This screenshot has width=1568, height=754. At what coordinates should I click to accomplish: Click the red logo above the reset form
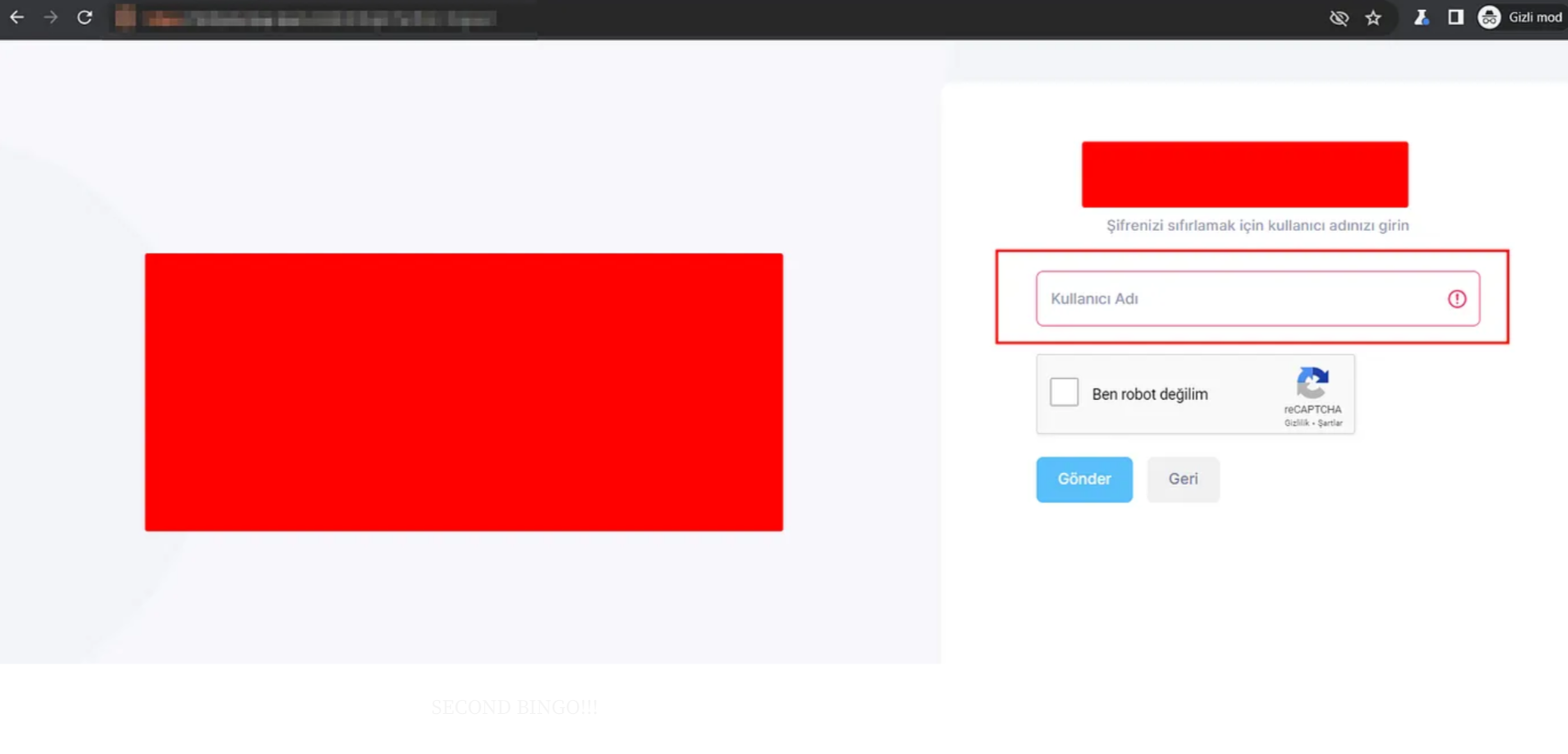click(1245, 174)
